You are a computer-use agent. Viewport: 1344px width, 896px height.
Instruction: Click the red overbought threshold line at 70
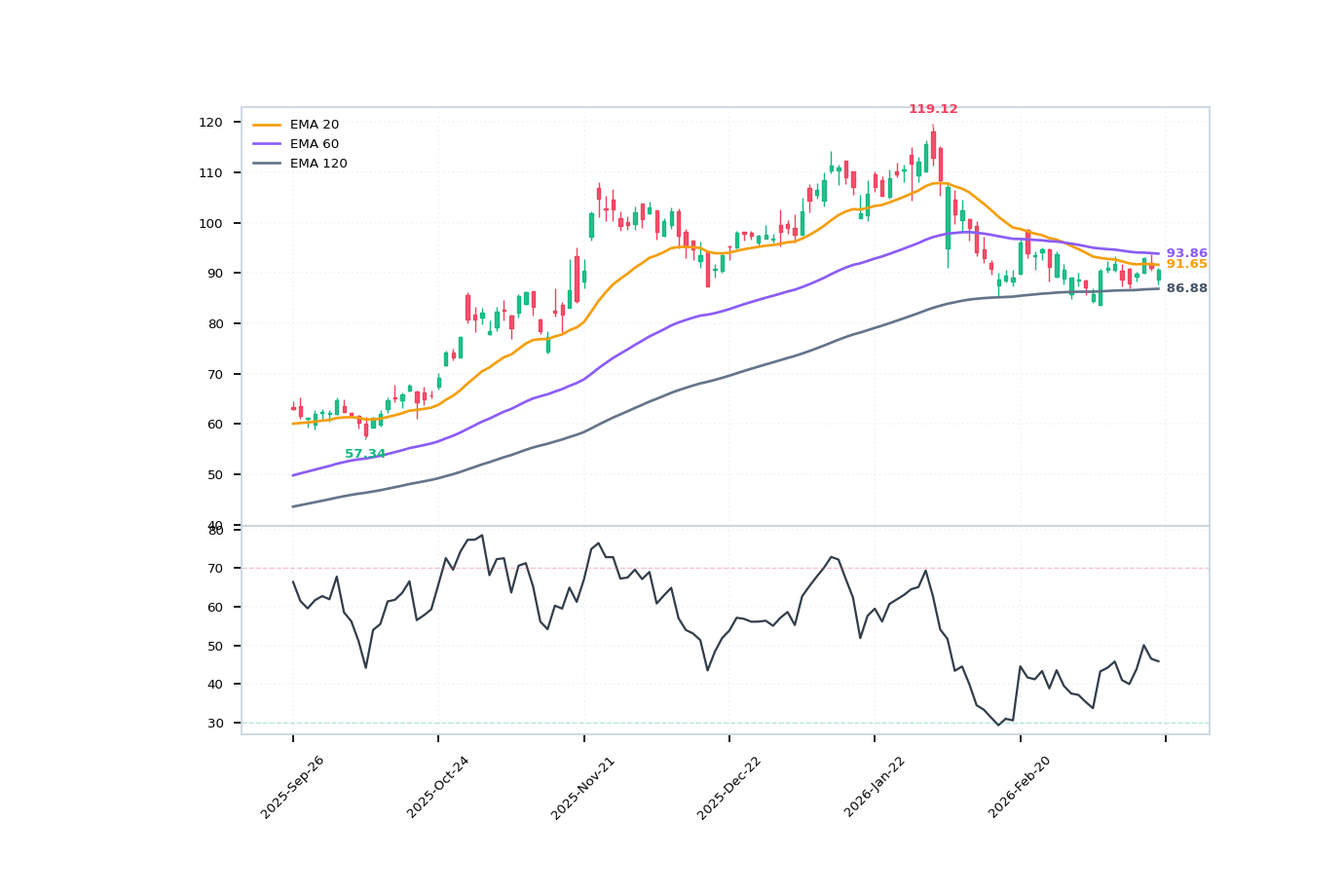point(721,568)
